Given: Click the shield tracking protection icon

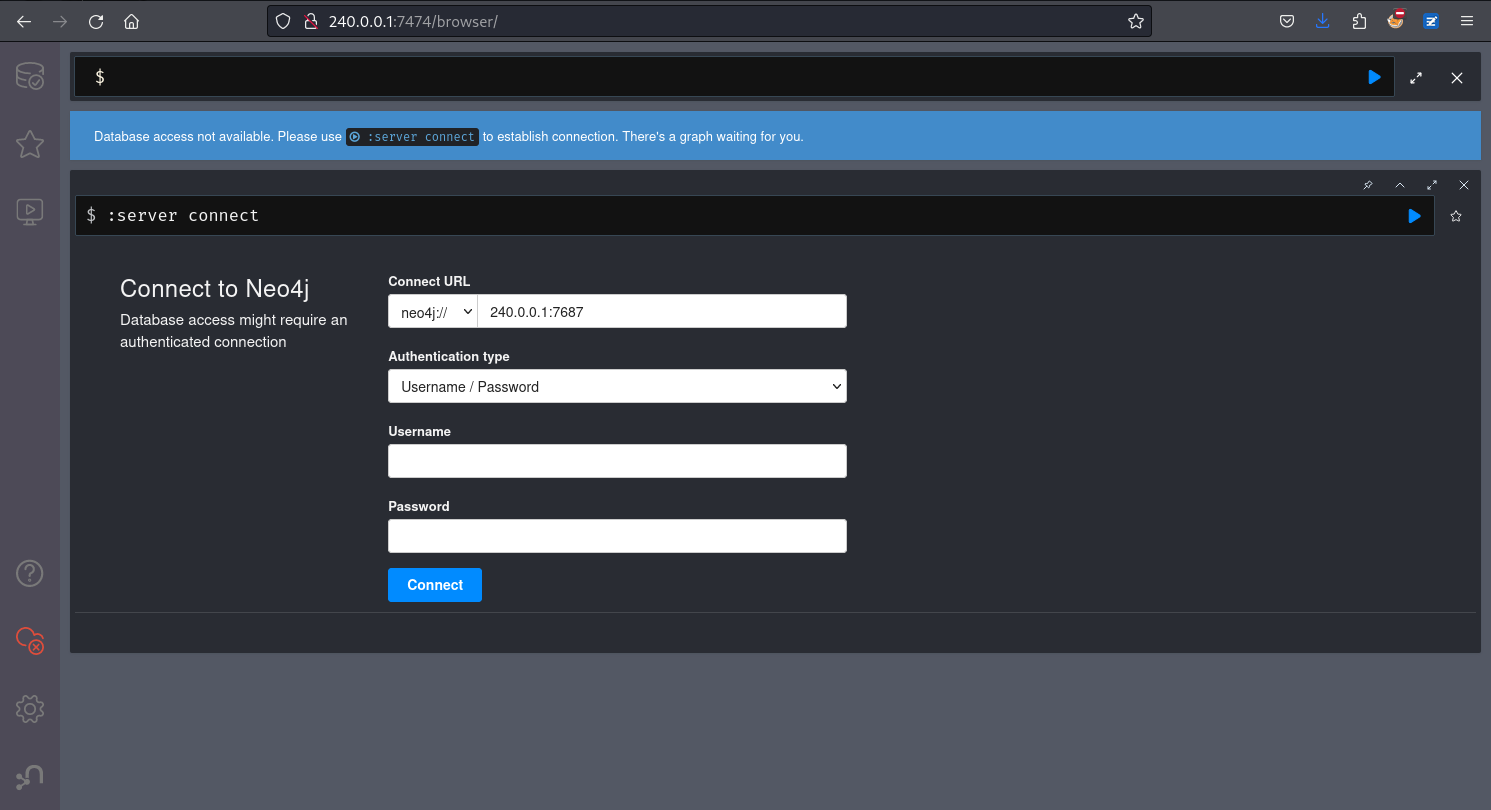Looking at the screenshot, I should 283,21.
